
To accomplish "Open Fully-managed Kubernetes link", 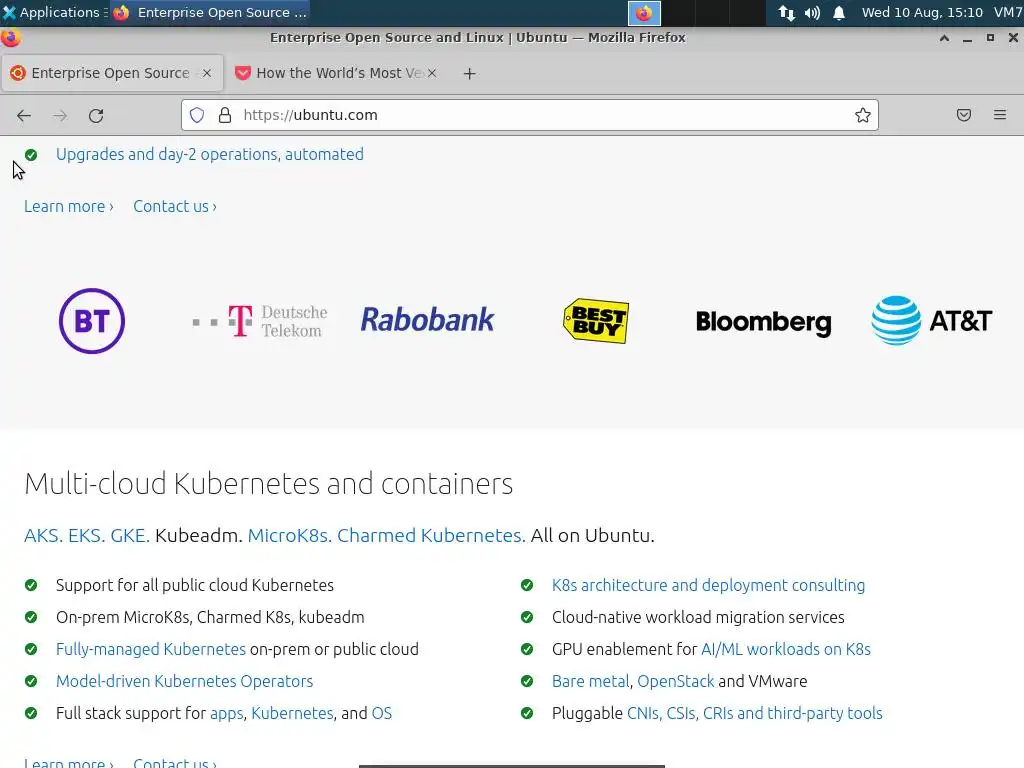I will [151, 649].
